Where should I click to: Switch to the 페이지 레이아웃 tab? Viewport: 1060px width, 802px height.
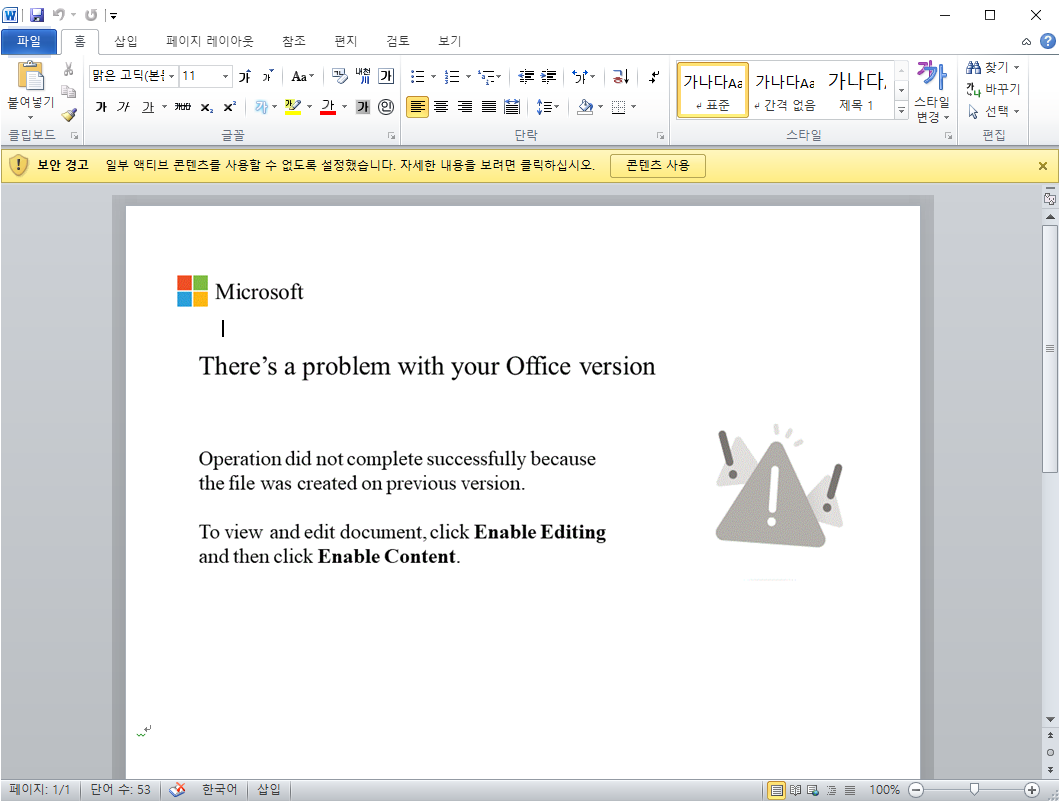tap(210, 41)
